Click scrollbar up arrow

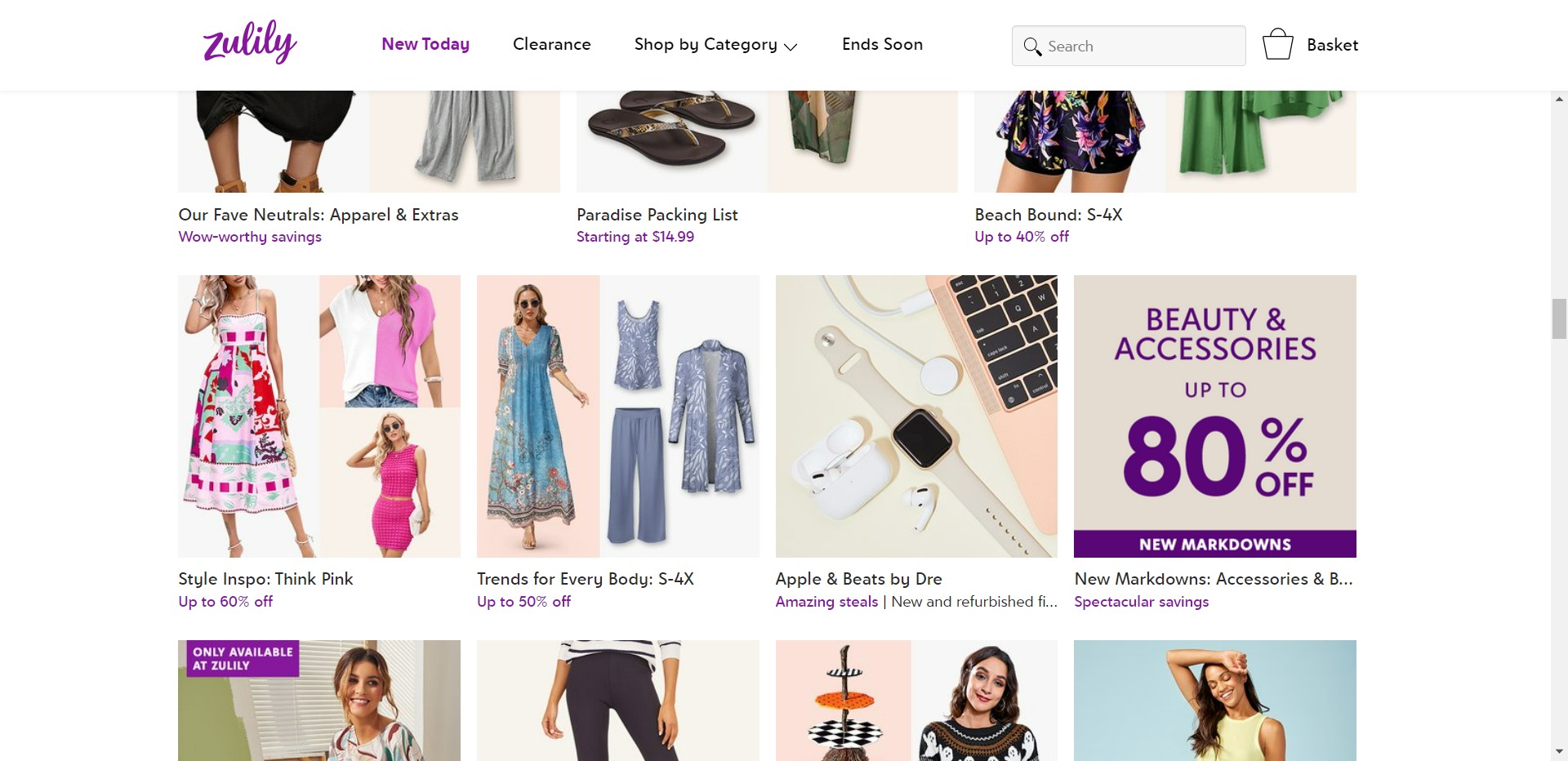click(1559, 100)
